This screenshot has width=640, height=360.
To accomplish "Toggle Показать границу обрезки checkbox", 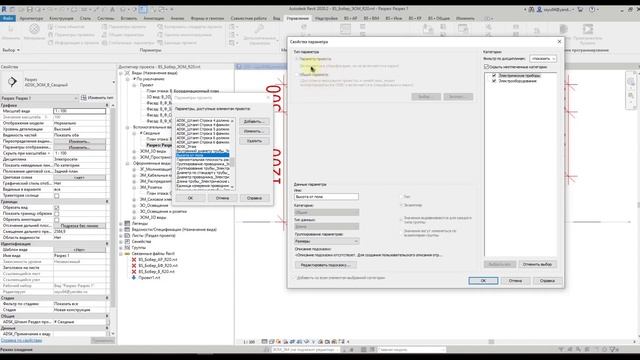I will pos(57,213).
